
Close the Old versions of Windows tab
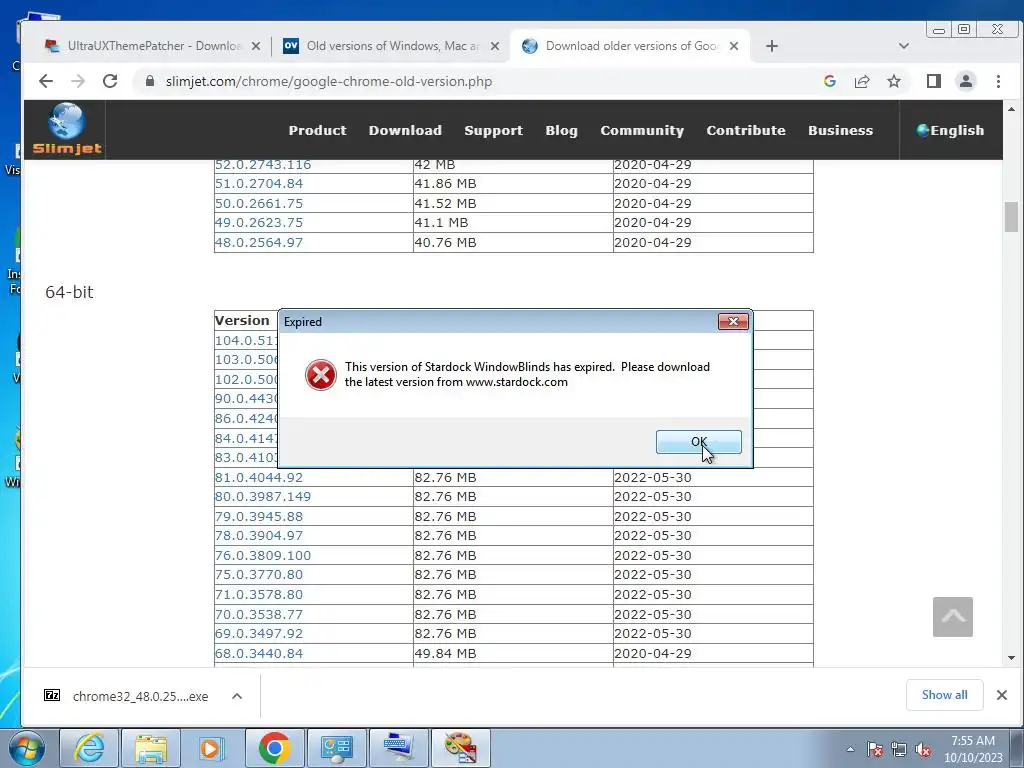pos(495,46)
